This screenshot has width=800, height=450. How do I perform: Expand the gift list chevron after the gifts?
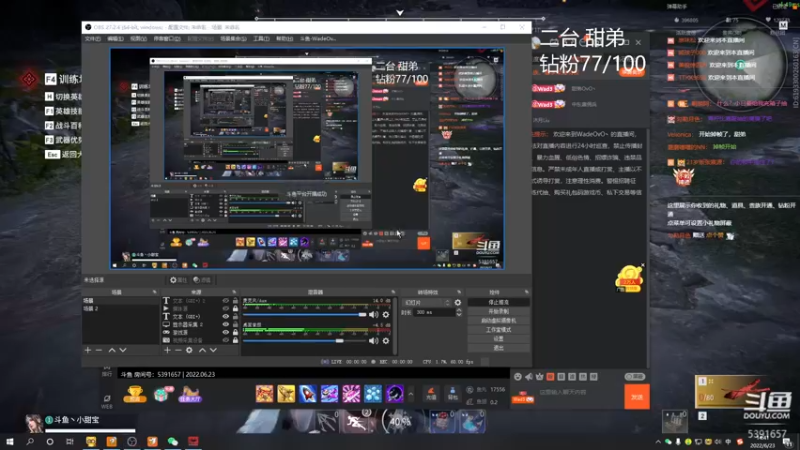[x=411, y=394]
